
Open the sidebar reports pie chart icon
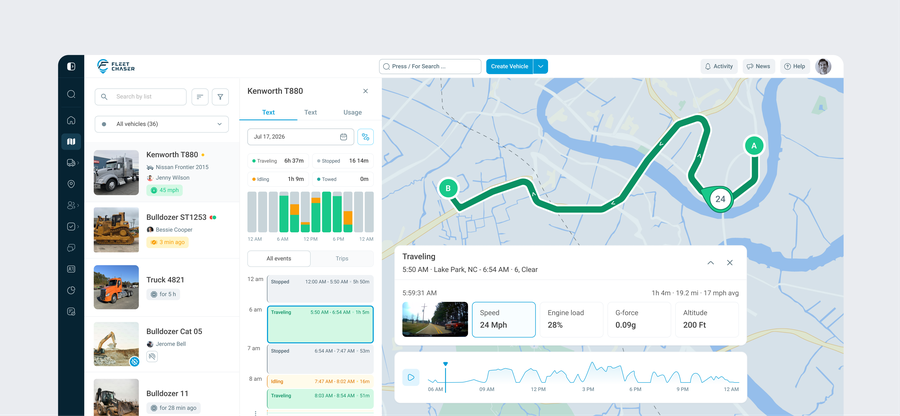(x=71, y=290)
